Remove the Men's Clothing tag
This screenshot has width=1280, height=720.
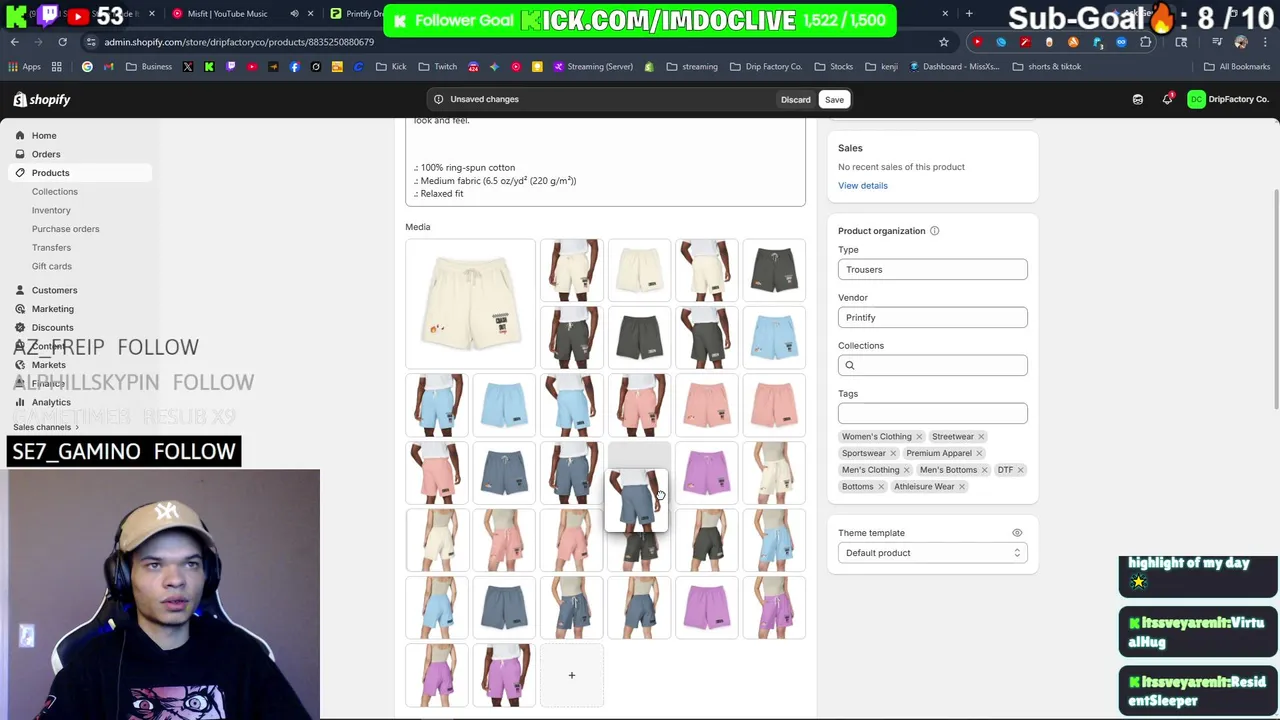(x=907, y=470)
